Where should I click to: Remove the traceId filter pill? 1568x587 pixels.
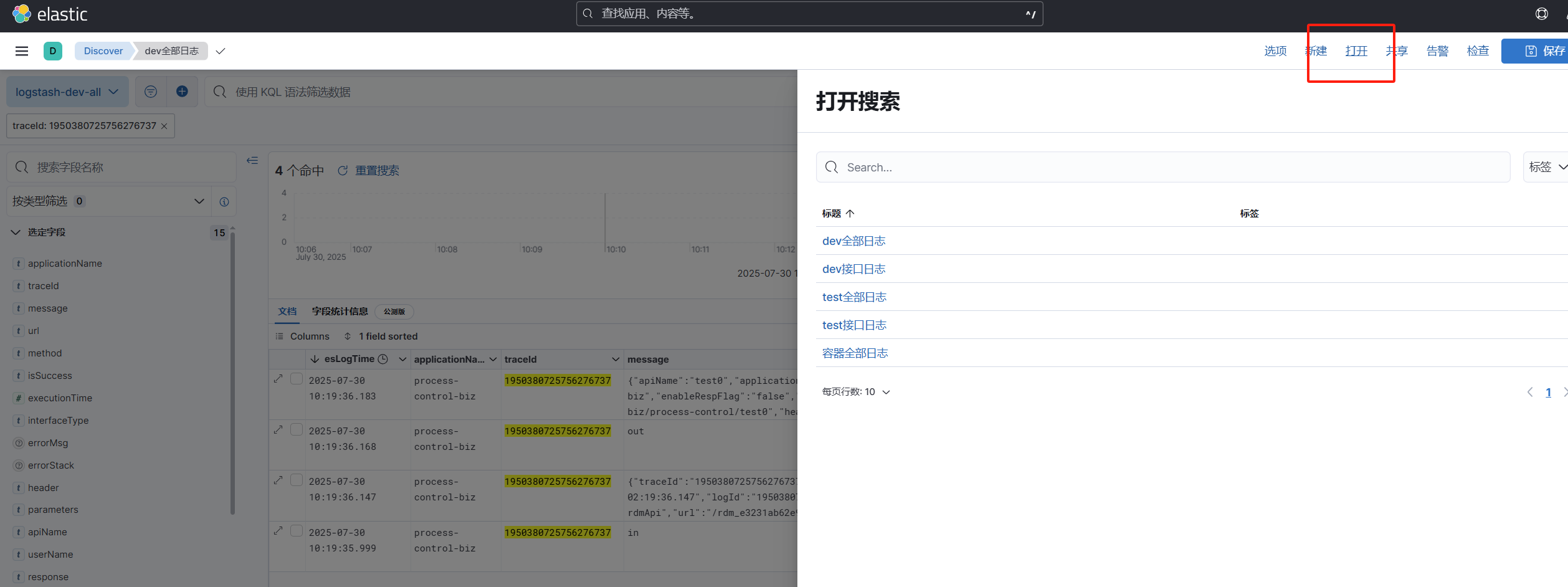pos(164,126)
